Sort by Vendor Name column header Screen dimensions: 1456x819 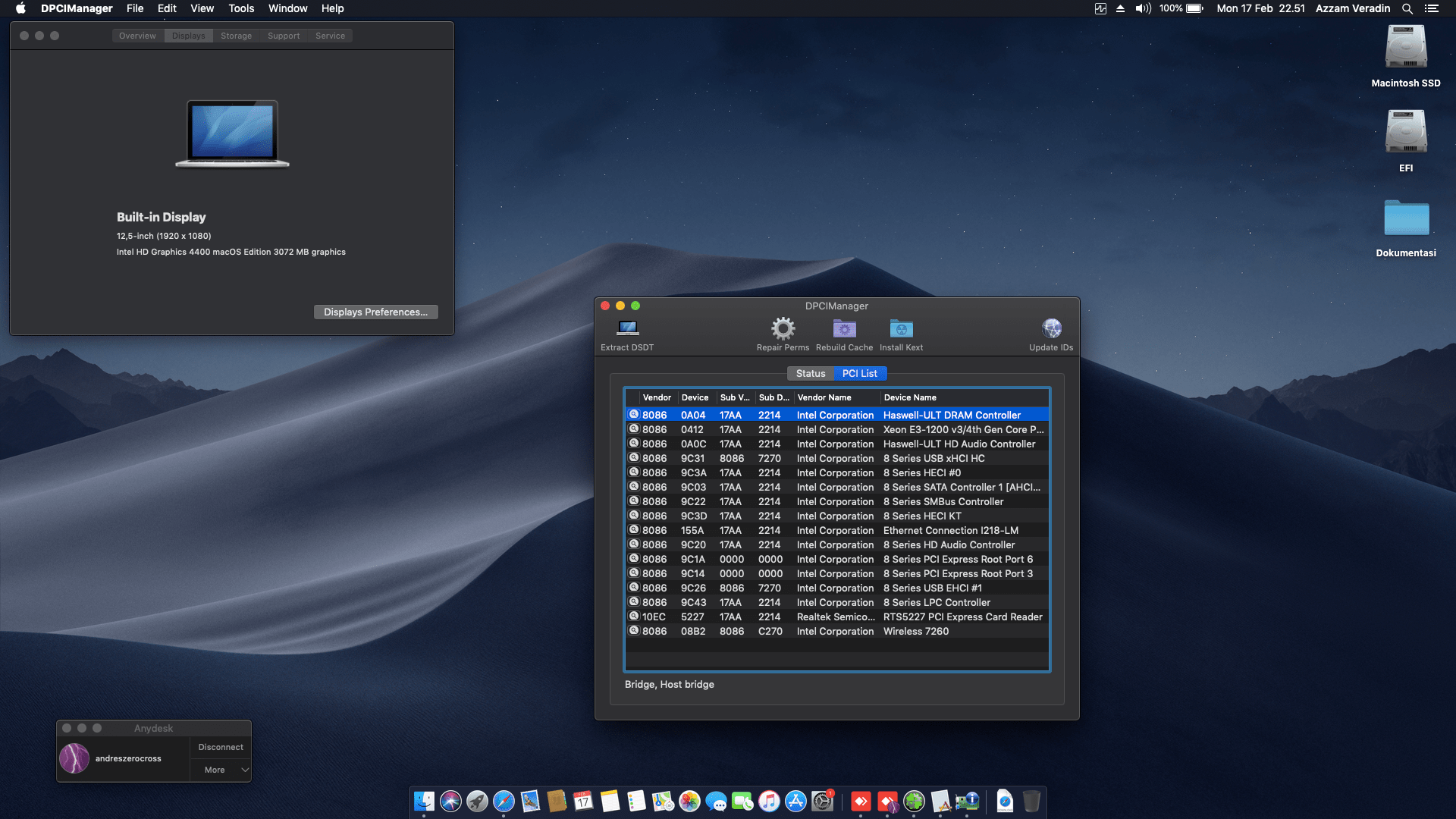click(837, 397)
